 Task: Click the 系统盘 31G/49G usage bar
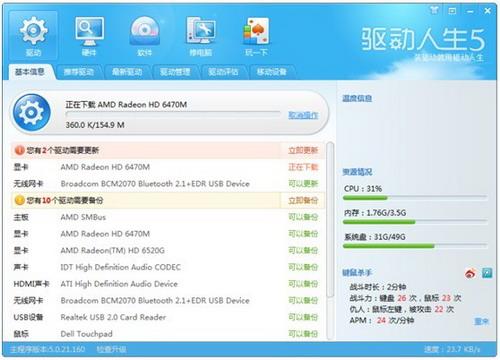[x=415, y=246]
